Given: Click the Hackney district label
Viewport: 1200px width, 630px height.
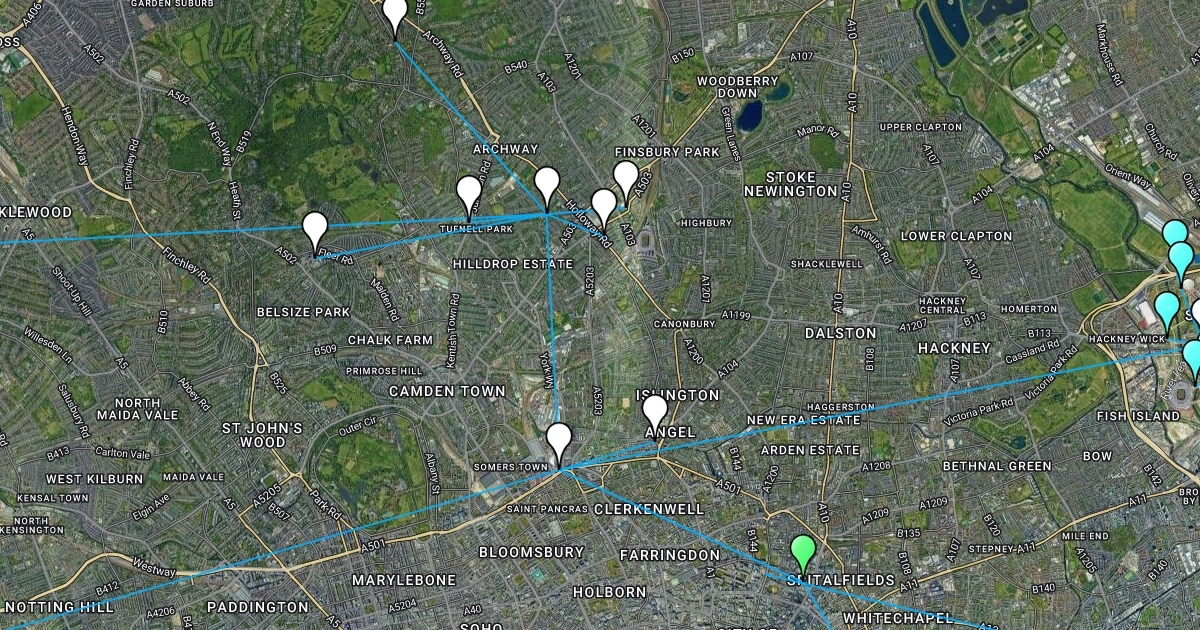Looking at the screenshot, I should tap(957, 348).
